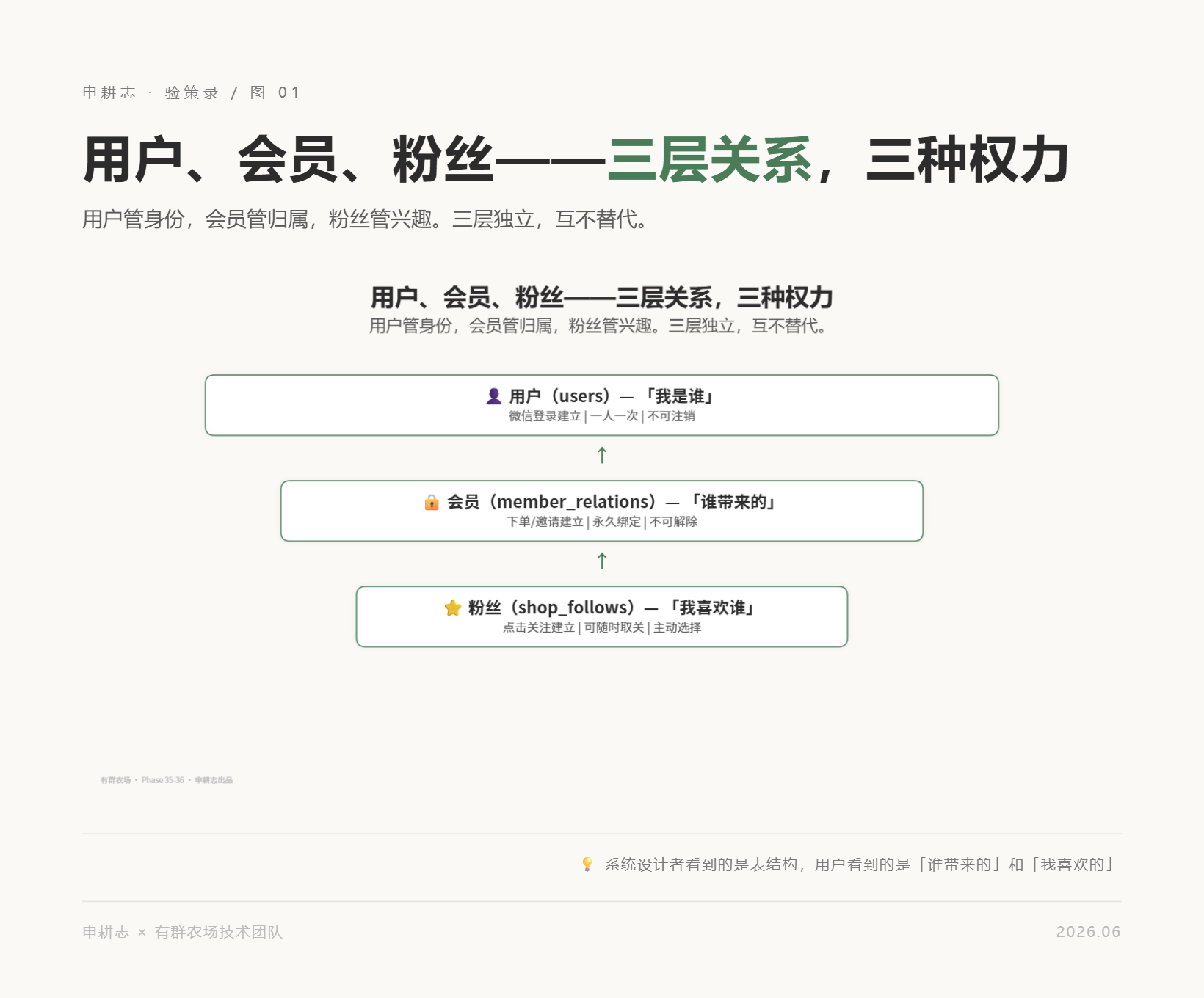Click 三种权力 in the large main title
The image size is (1204, 998).
point(968,160)
